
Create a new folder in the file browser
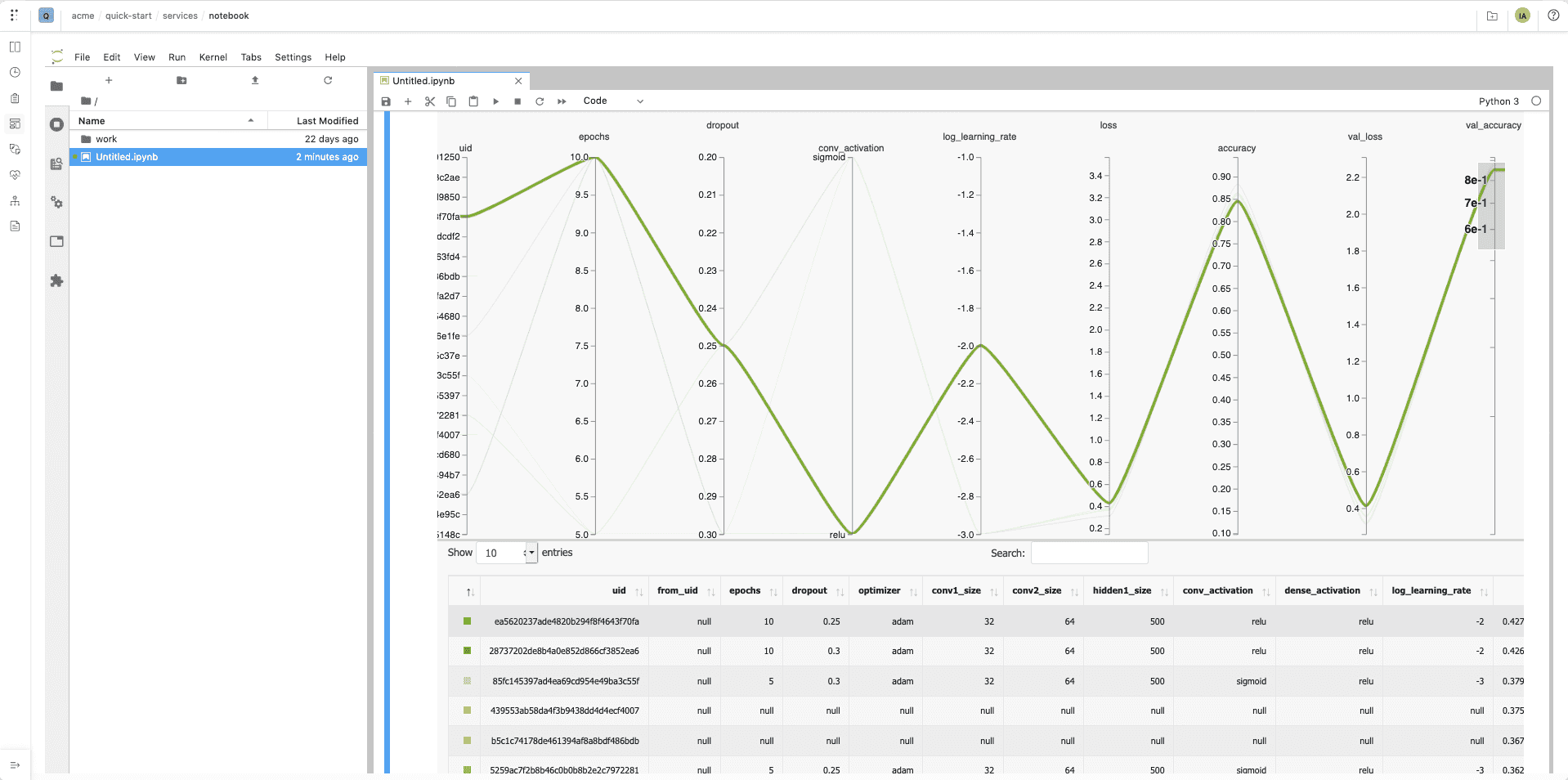click(181, 80)
